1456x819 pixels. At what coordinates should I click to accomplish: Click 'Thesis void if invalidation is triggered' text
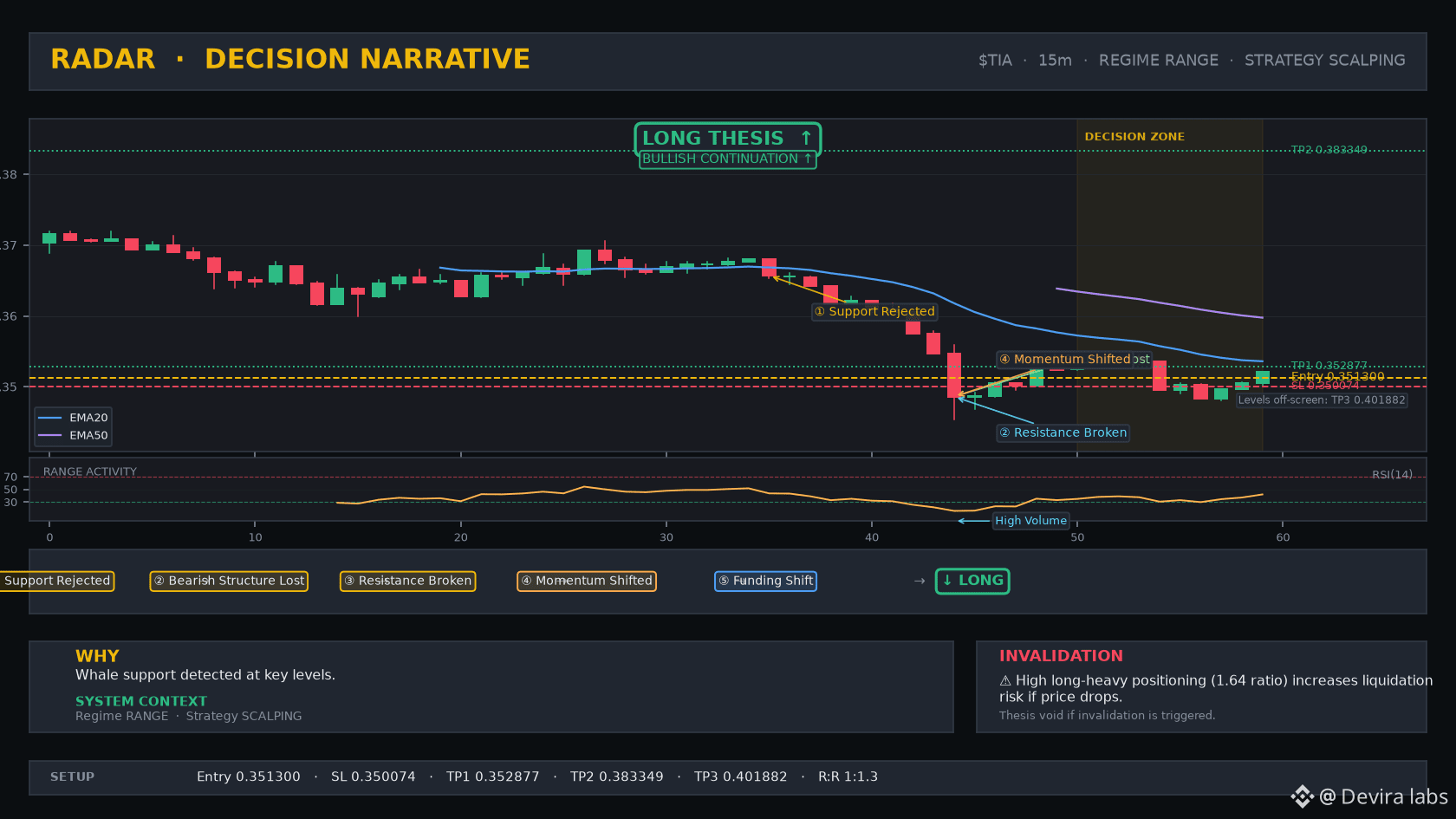click(x=1107, y=715)
